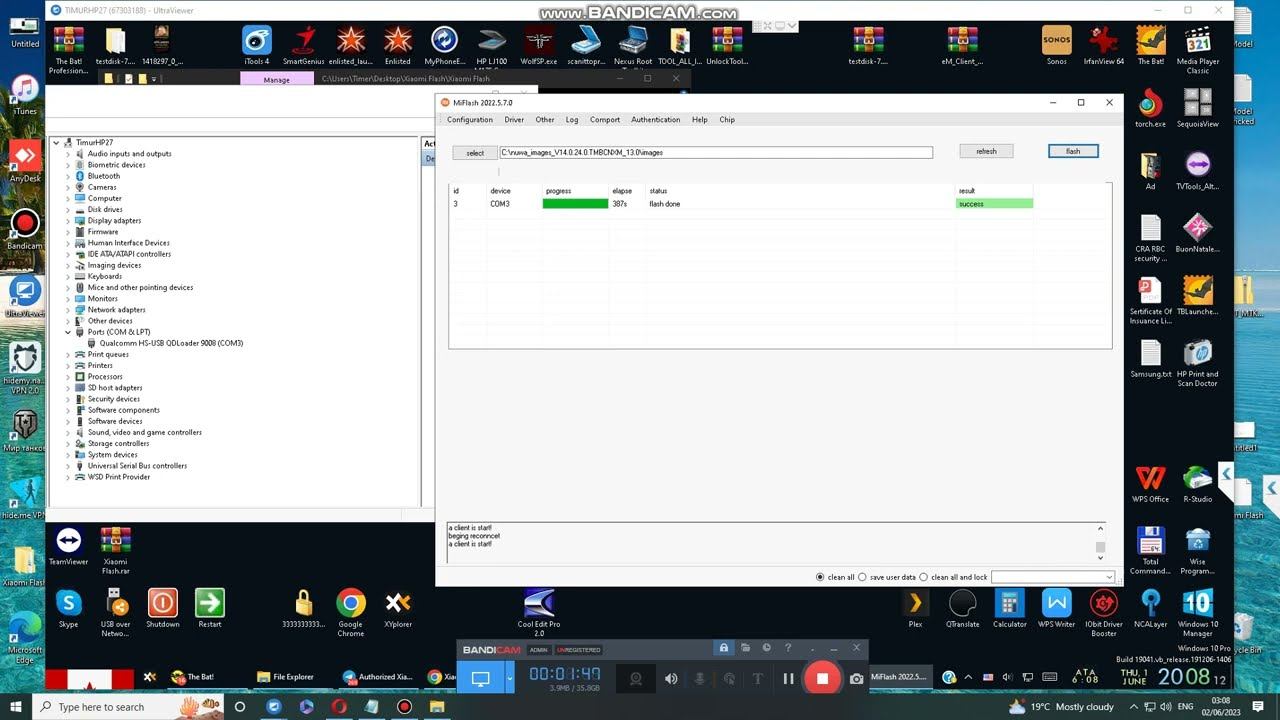Open Google Chrome desktop shortcut
The width and height of the screenshot is (1280, 720).
click(x=350, y=604)
